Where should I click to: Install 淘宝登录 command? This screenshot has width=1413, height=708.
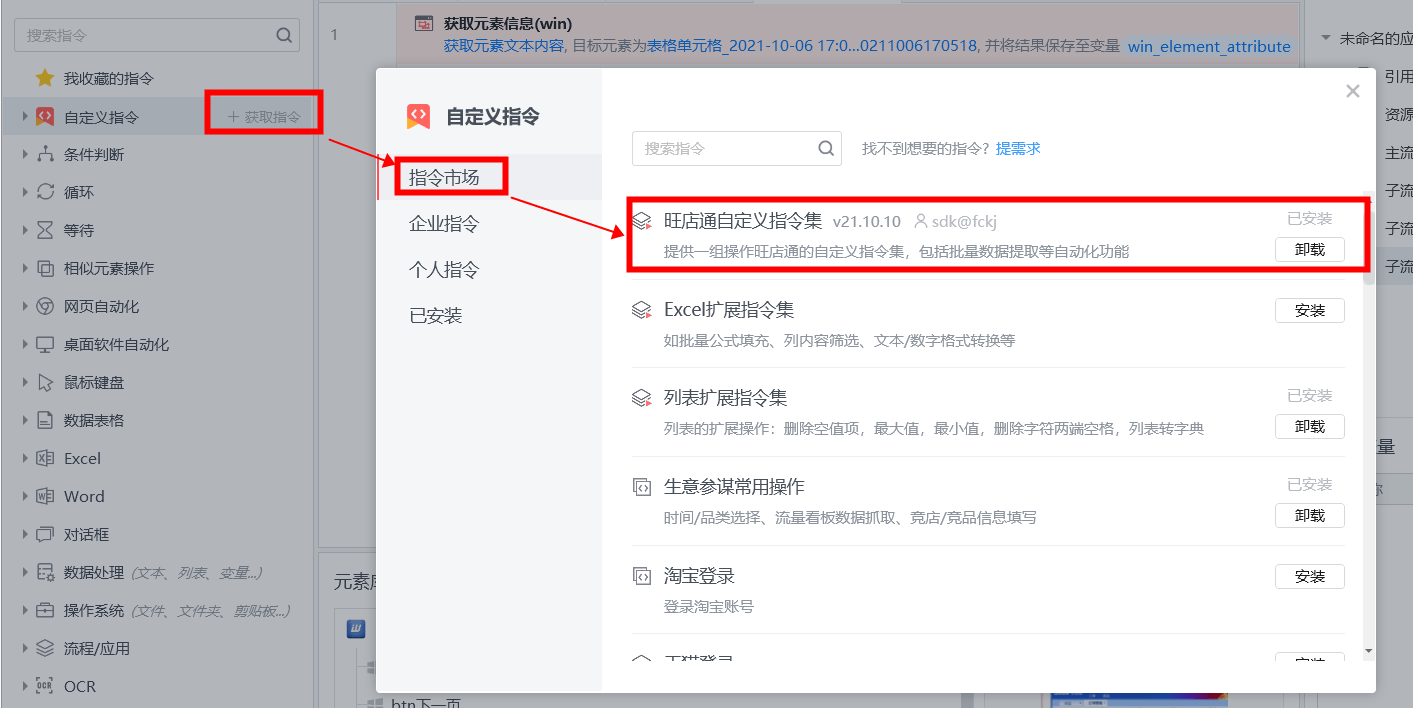point(1309,577)
